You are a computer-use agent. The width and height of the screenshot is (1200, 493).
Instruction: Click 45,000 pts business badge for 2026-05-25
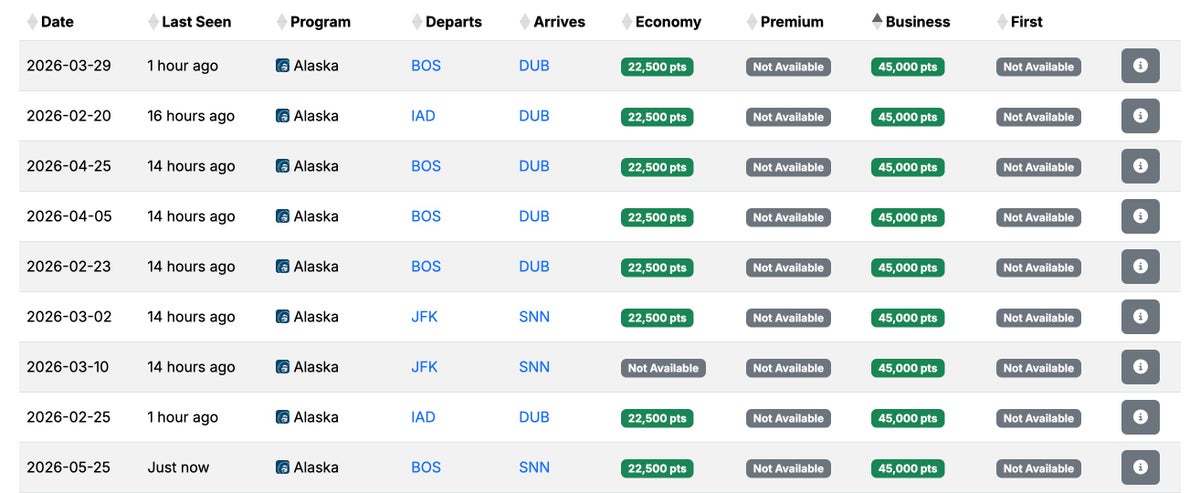pos(907,468)
